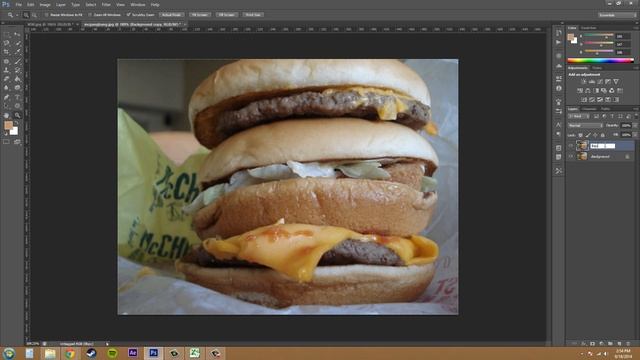Add a Curves adjustment
Viewport: 640px width, 360px height.
600,82
